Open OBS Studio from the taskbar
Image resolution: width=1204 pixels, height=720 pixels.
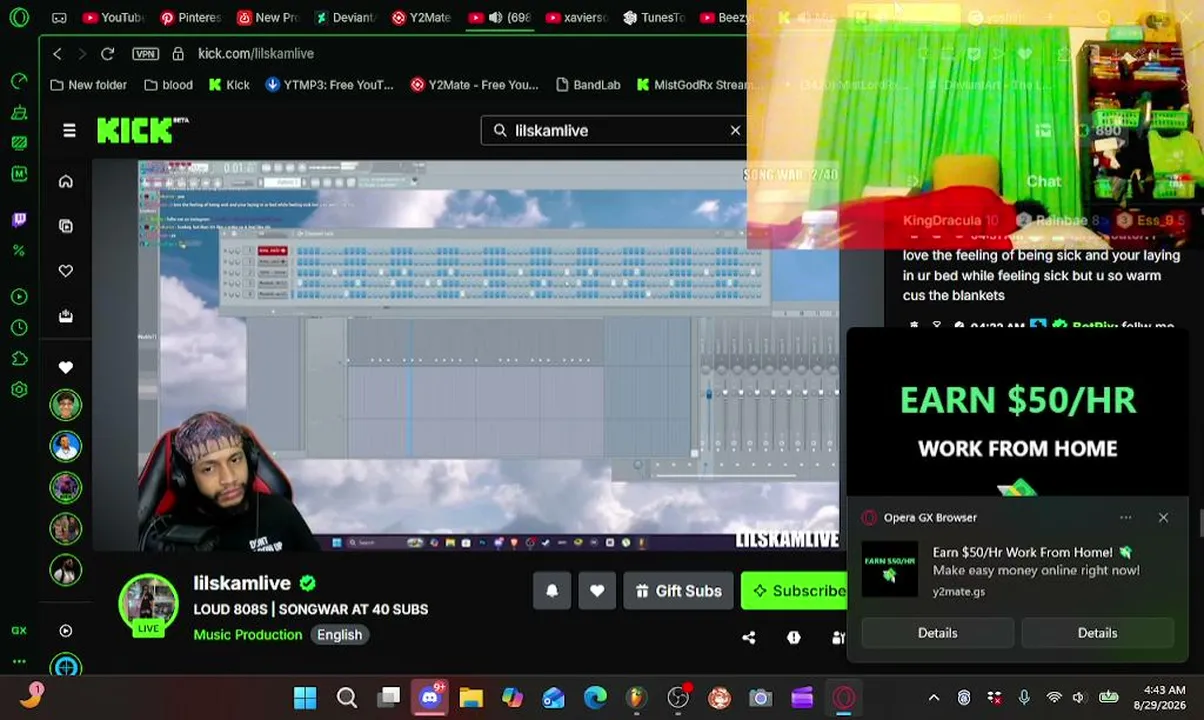678,697
